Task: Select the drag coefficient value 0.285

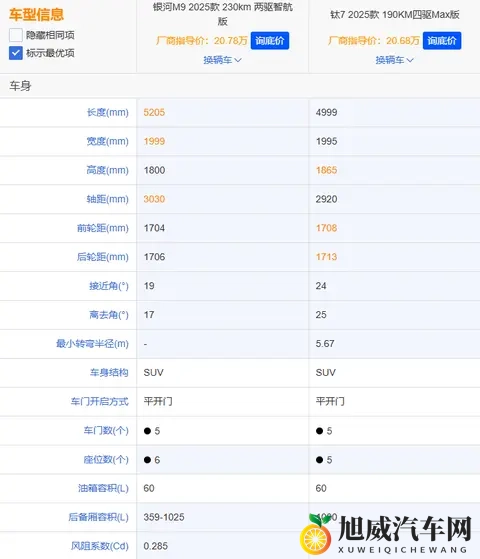Action: click(155, 546)
